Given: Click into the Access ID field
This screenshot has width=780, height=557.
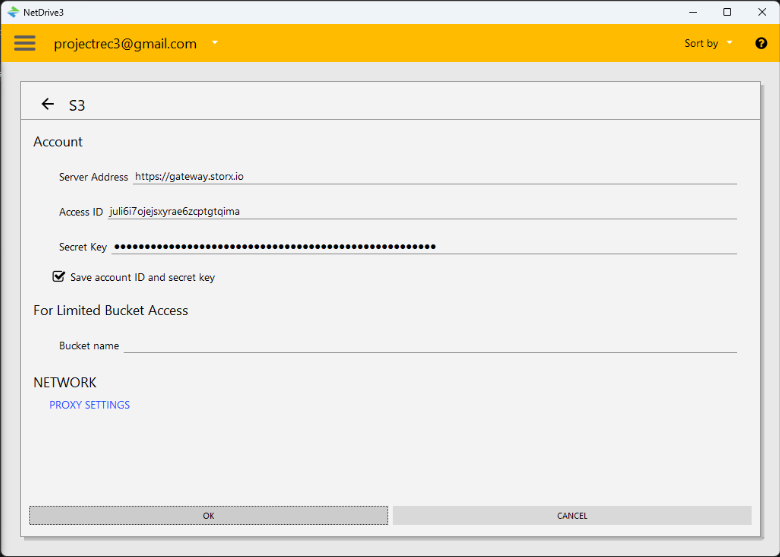Looking at the screenshot, I should click(x=422, y=211).
